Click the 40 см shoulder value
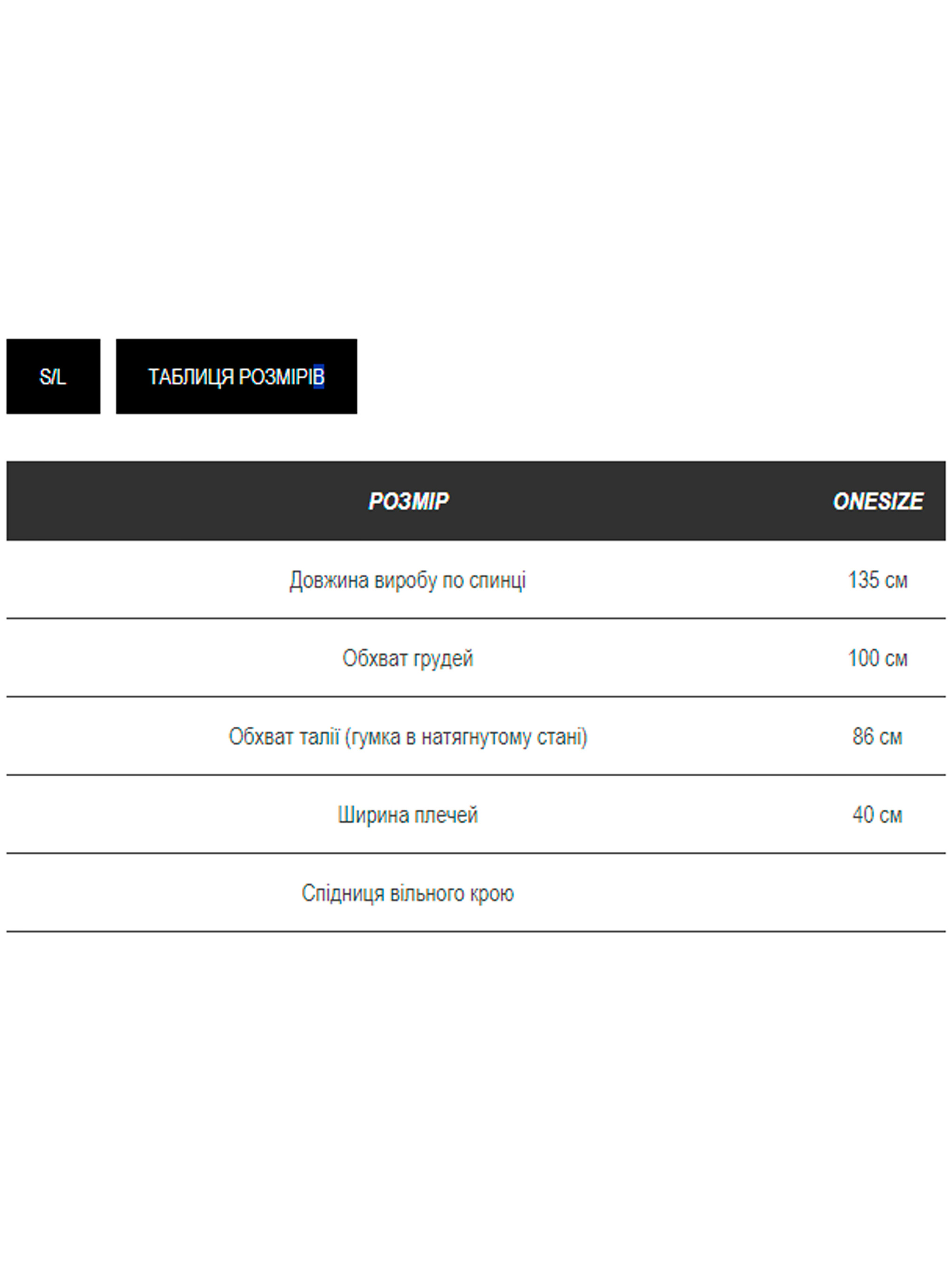952x1270 pixels. (x=877, y=815)
